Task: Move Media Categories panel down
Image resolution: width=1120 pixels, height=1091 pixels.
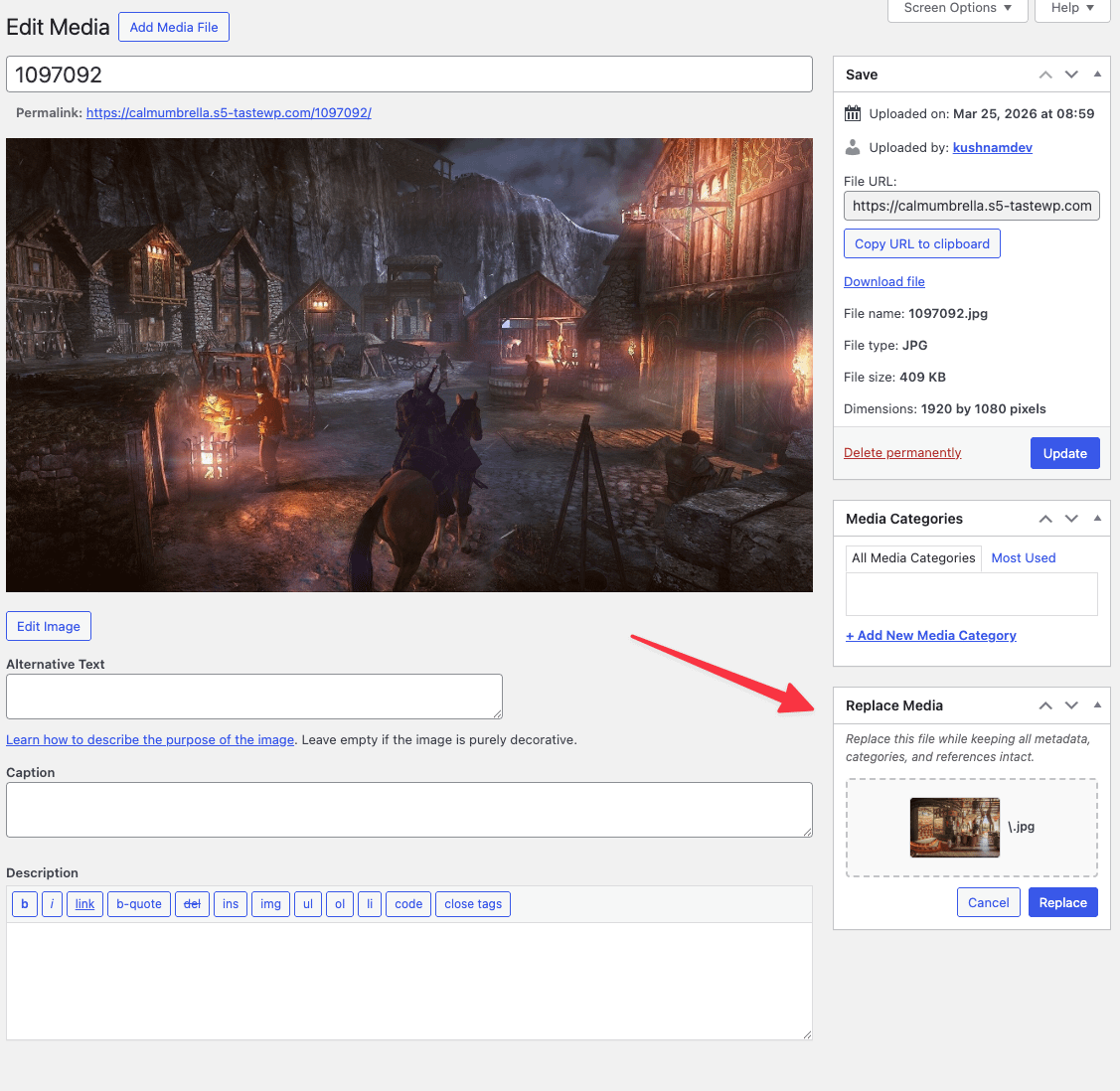Action: click(1071, 519)
